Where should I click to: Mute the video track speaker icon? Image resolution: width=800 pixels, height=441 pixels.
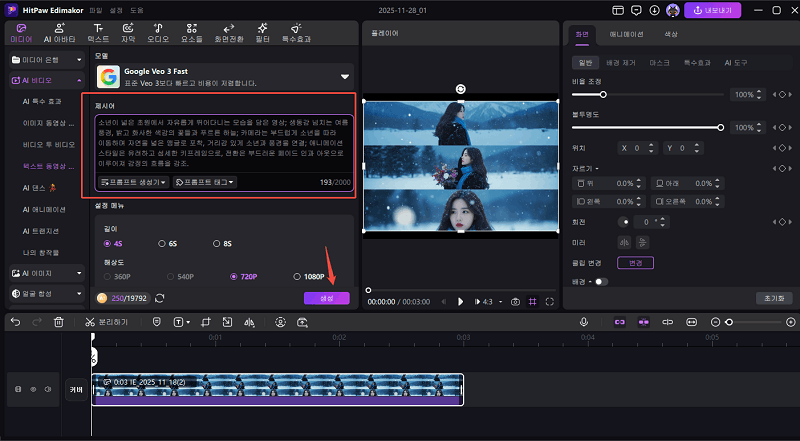[x=48, y=389]
